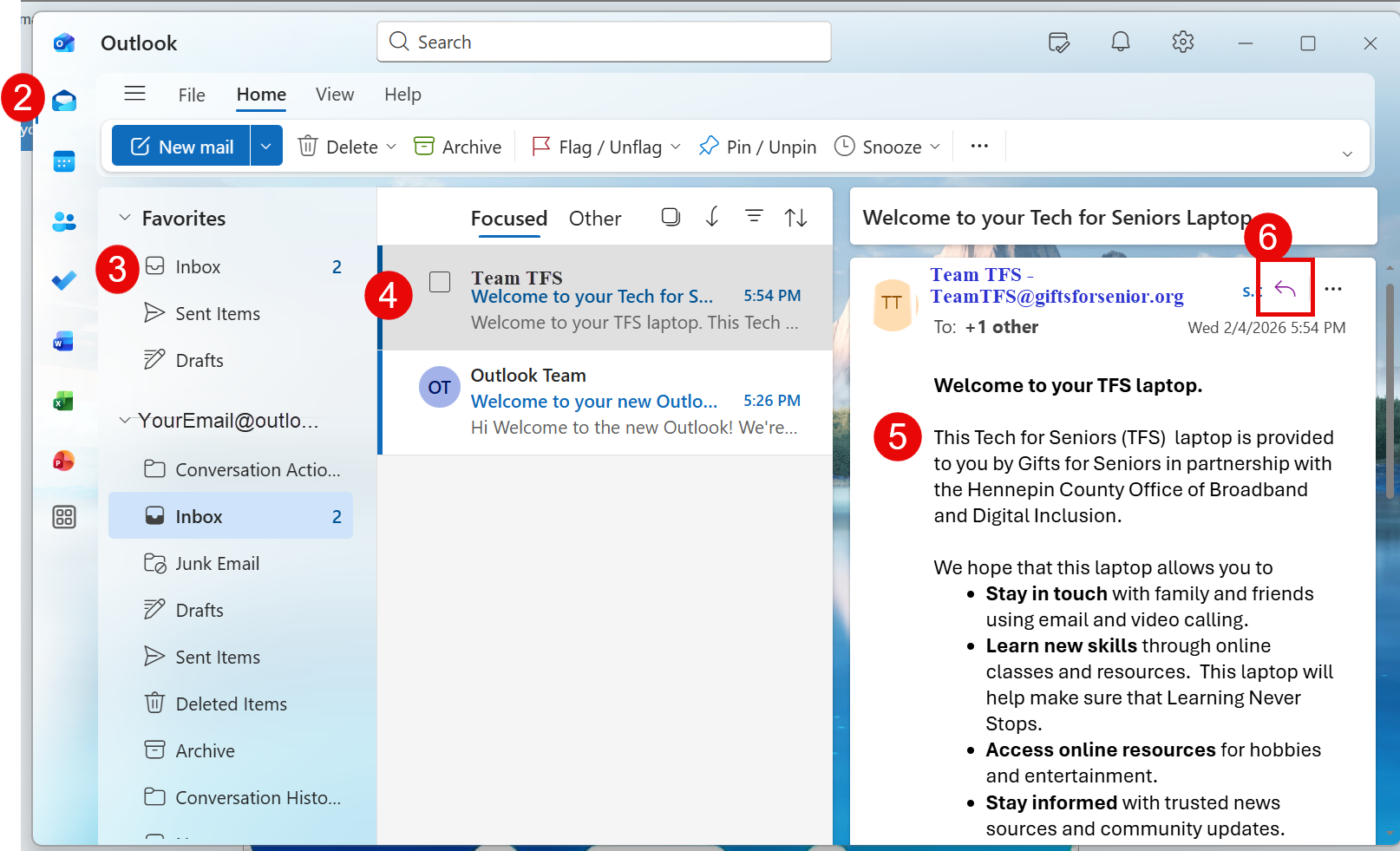Reply to the Team TFS email

(x=1285, y=287)
